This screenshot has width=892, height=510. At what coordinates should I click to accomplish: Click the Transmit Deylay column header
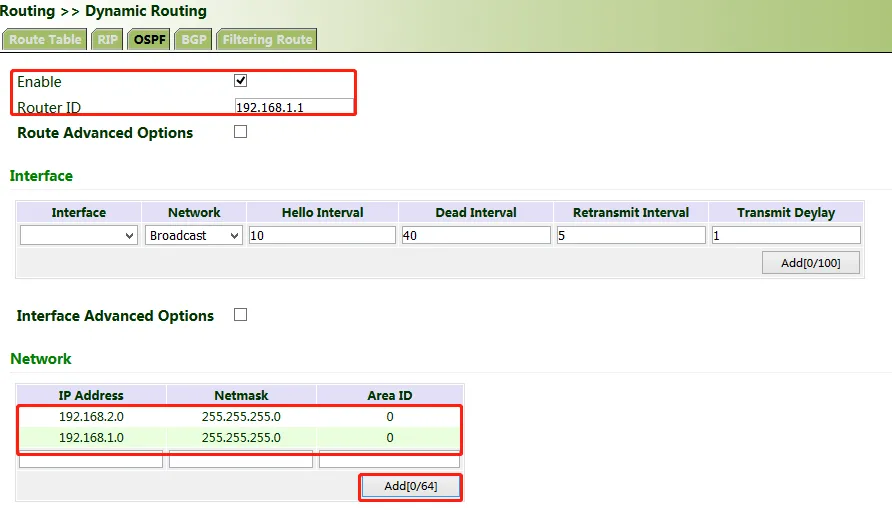pos(786,213)
